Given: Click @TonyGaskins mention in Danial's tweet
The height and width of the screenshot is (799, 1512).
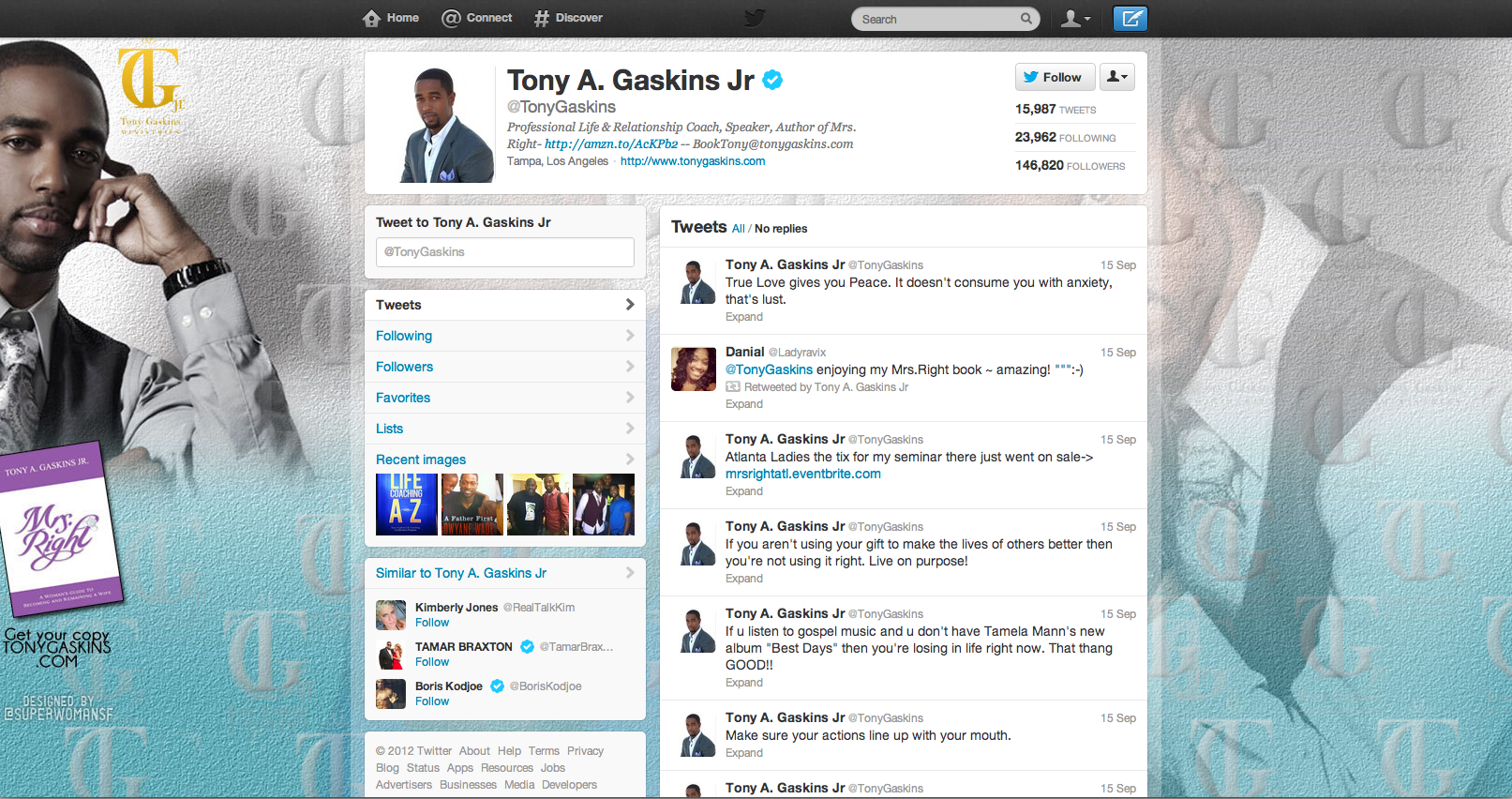Looking at the screenshot, I should pyautogui.click(x=769, y=370).
